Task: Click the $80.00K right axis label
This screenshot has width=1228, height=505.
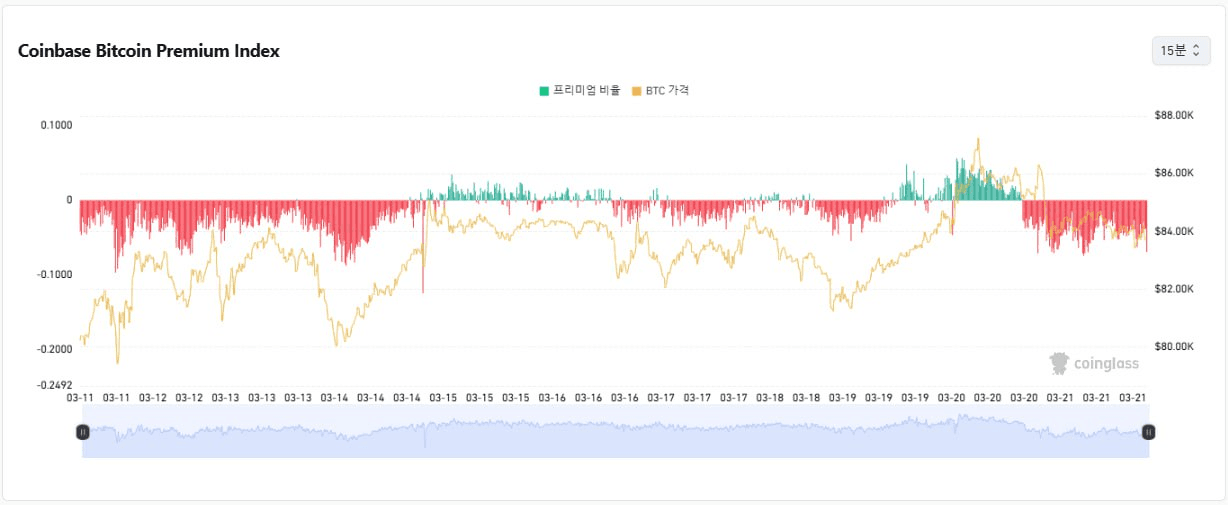Action: click(1174, 347)
